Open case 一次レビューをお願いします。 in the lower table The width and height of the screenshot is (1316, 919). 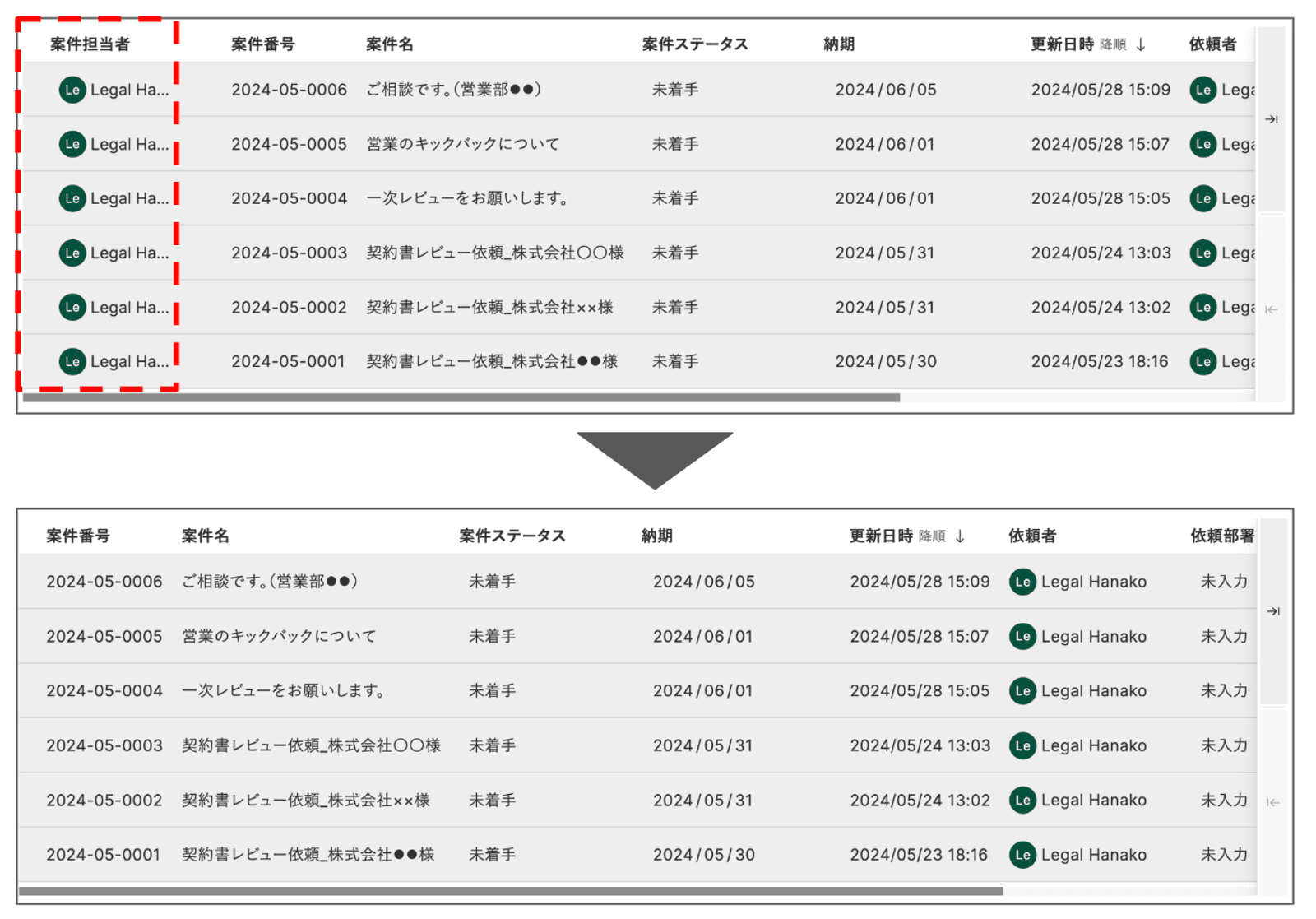(x=284, y=691)
